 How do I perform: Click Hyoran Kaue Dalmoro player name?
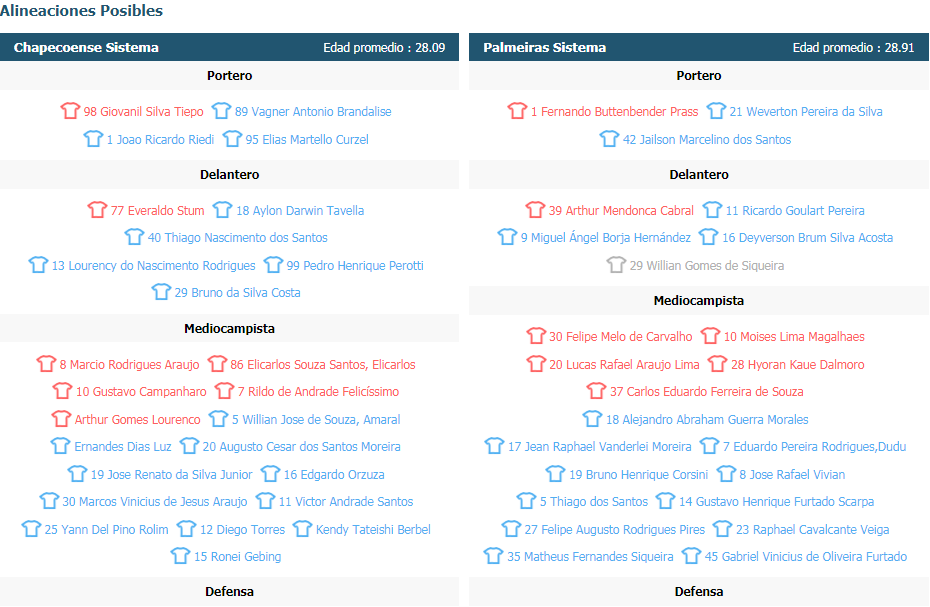(797, 364)
